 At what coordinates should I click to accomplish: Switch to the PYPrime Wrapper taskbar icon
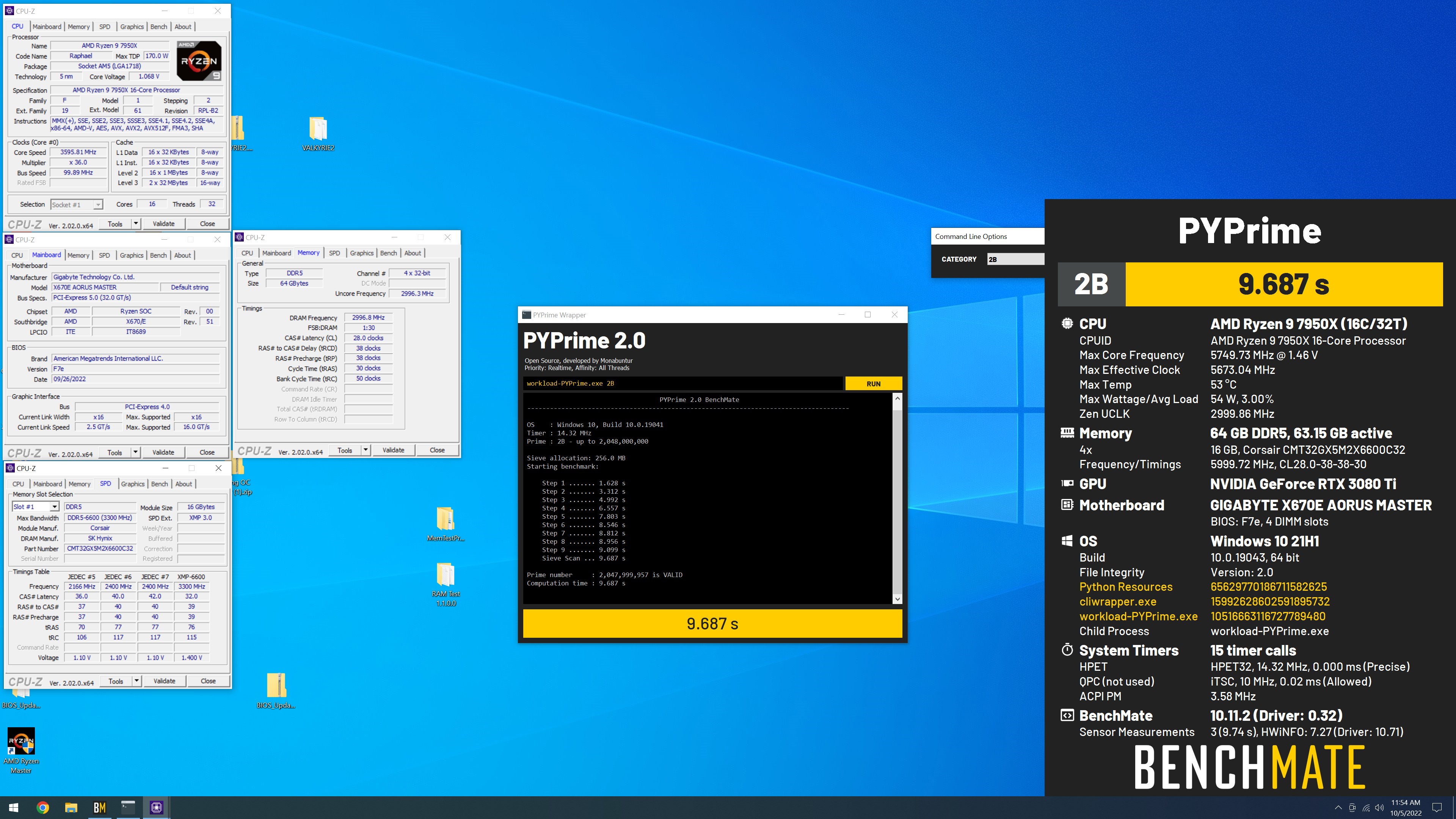pos(128,808)
